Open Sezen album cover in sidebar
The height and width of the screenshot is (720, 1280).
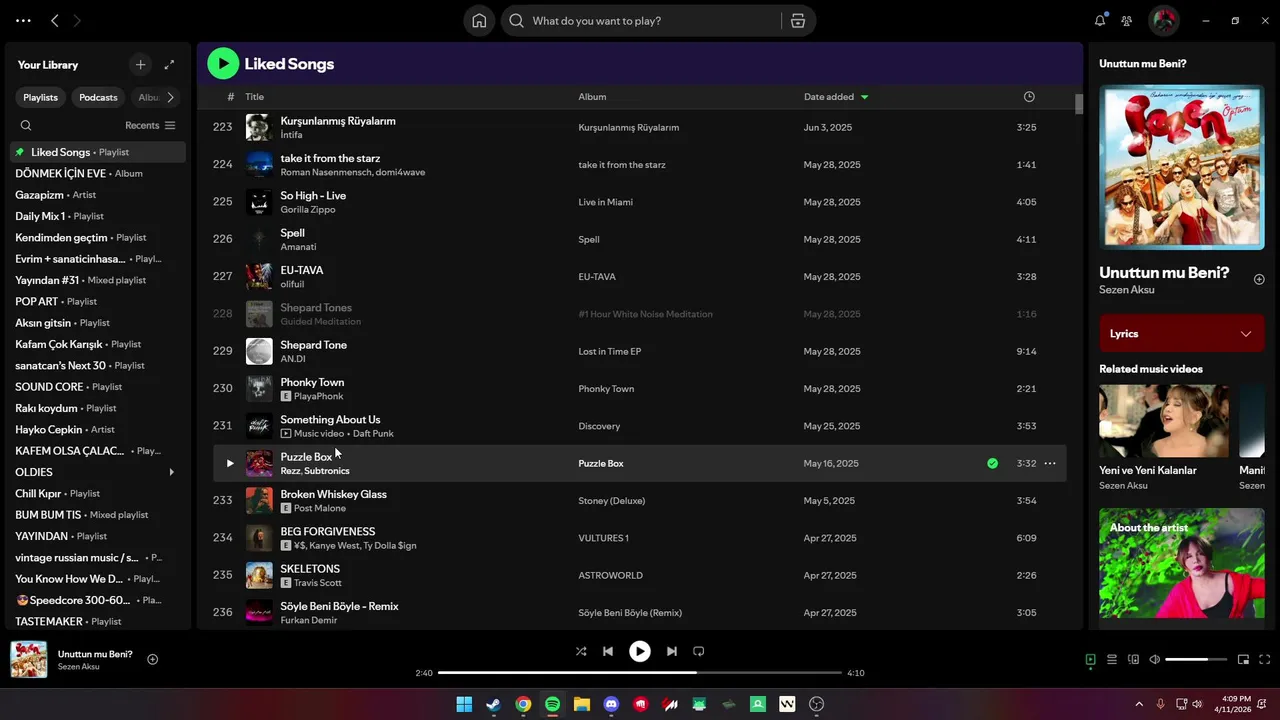1181,167
